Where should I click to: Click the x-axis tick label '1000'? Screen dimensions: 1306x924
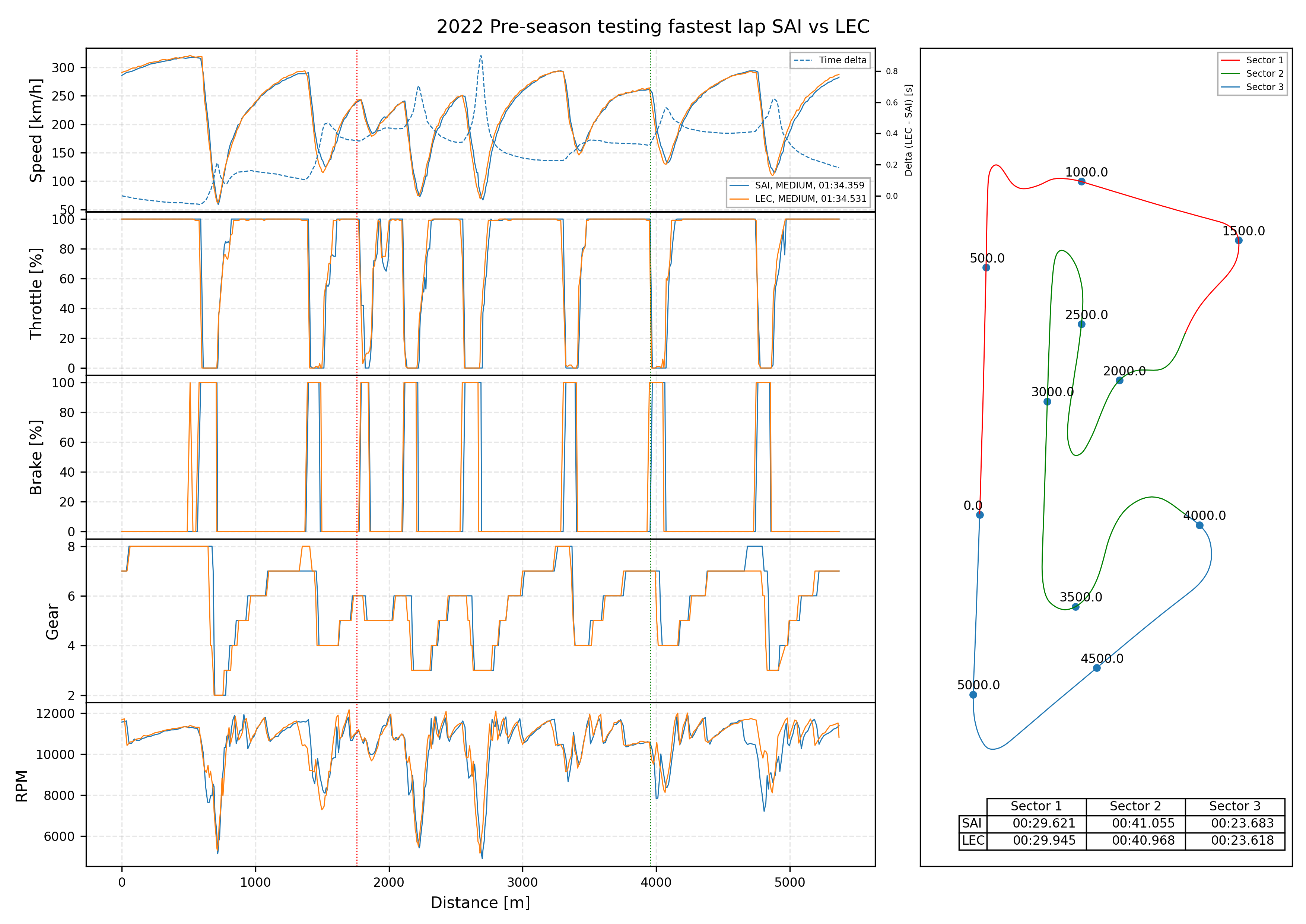tap(255, 882)
